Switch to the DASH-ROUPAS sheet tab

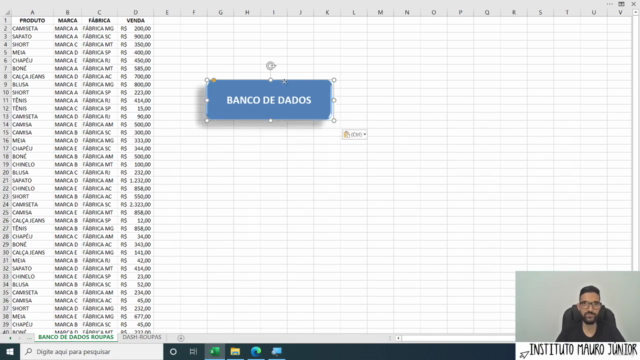(142, 337)
